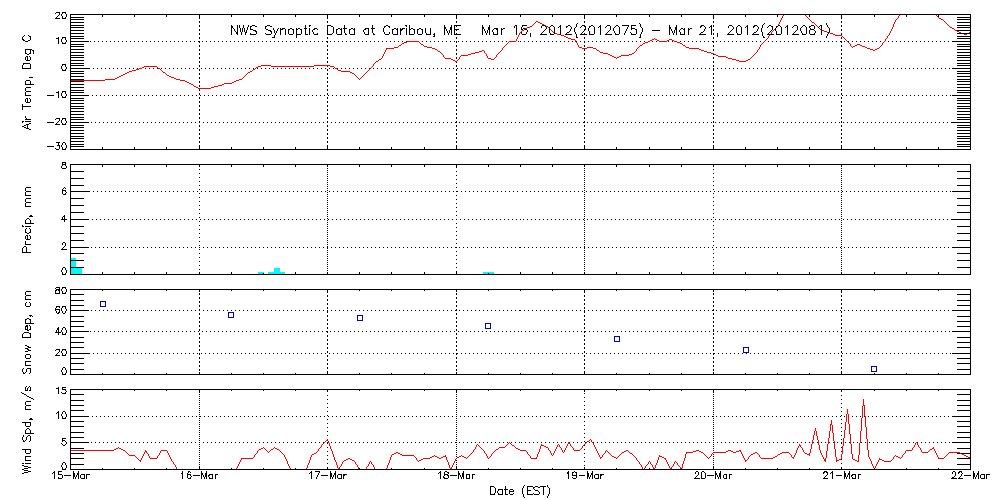The image size is (1000, 500).
Task: Click the snow depth marker after 17-Mar
Action: (360, 318)
